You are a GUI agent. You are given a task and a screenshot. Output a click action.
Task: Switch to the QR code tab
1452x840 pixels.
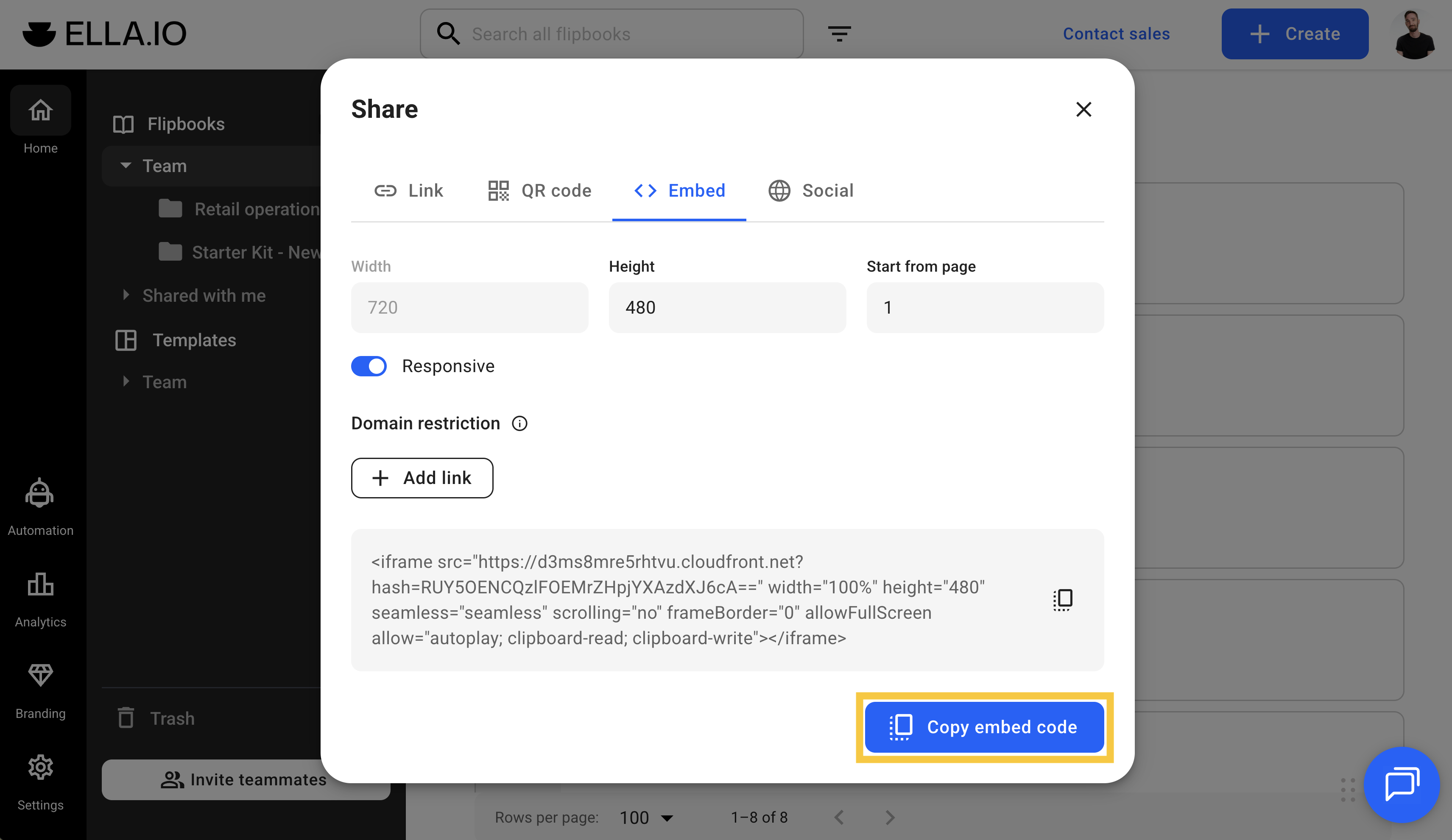(539, 191)
